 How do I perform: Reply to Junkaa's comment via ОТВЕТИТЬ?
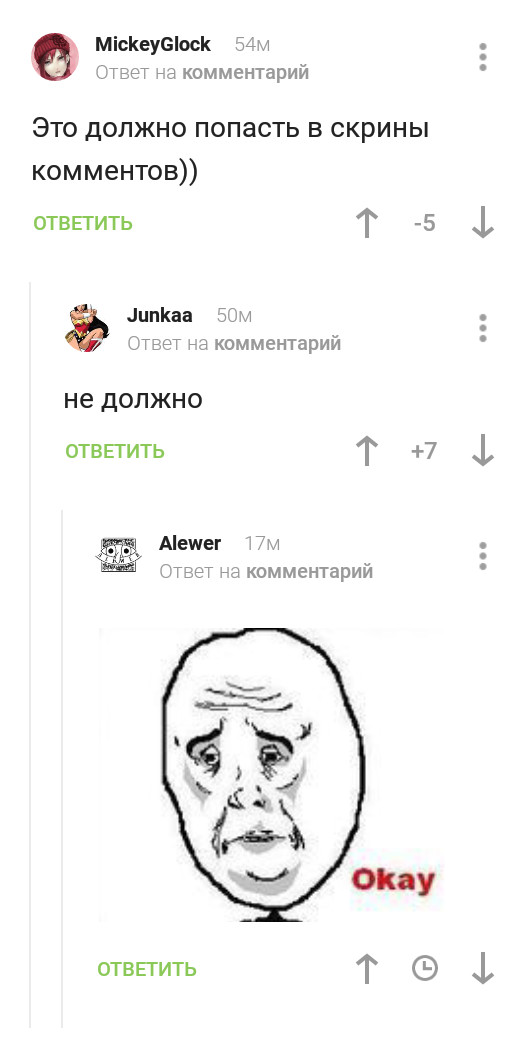(115, 451)
